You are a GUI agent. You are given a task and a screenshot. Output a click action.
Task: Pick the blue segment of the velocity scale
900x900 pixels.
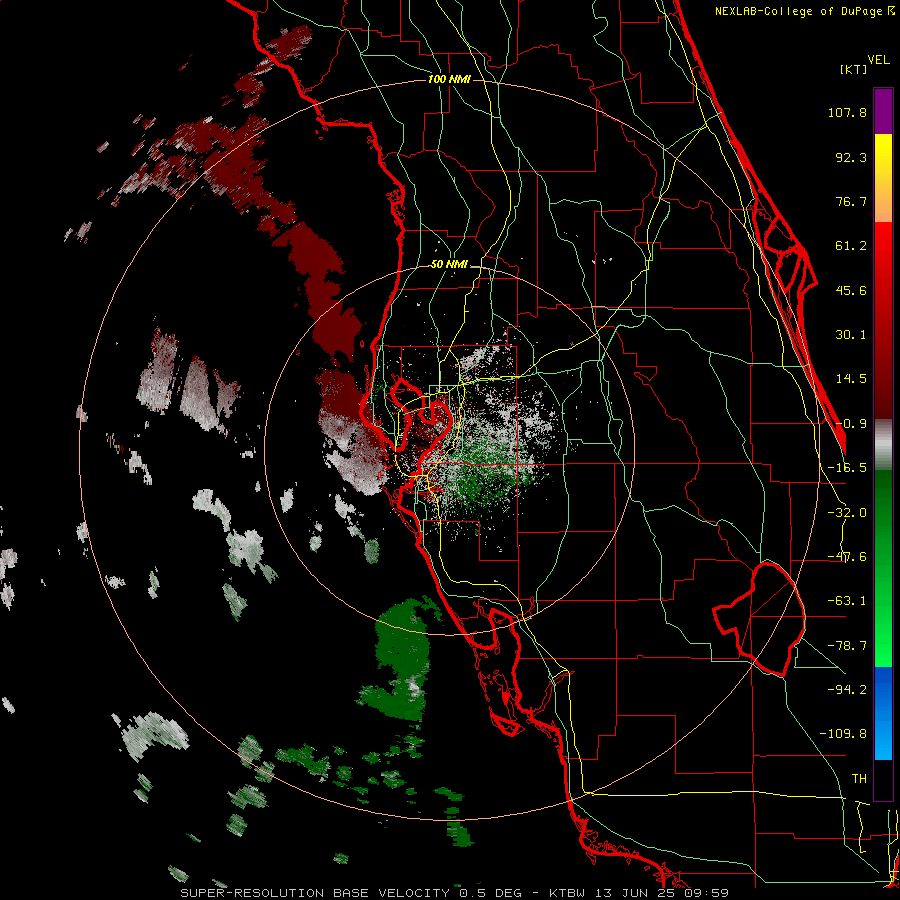click(883, 713)
